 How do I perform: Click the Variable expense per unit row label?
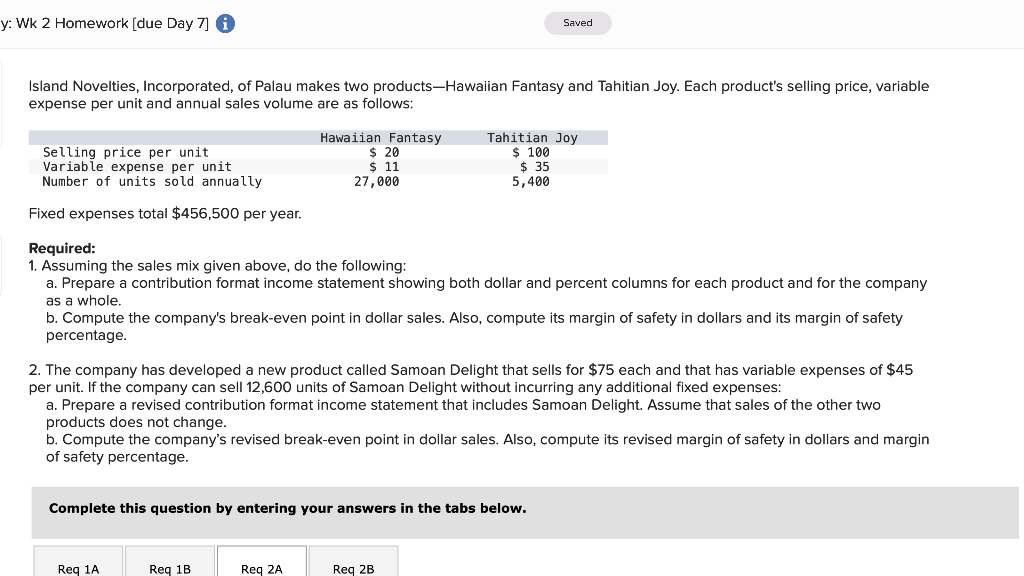pos(137,167)
